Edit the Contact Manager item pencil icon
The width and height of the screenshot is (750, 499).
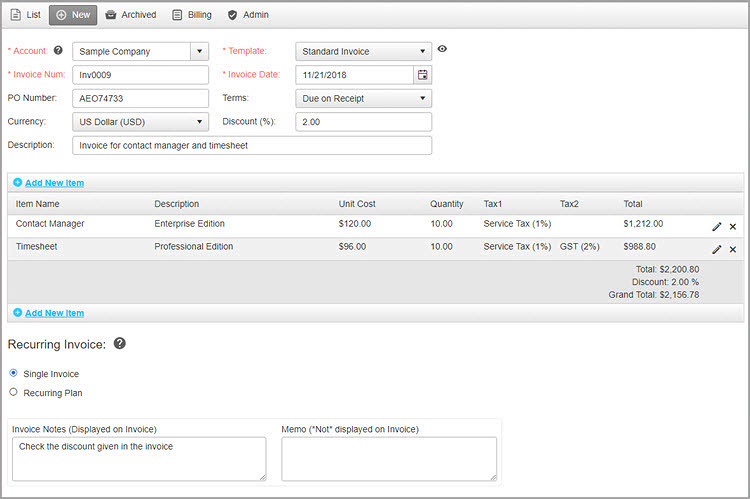(x=717, y=226)
